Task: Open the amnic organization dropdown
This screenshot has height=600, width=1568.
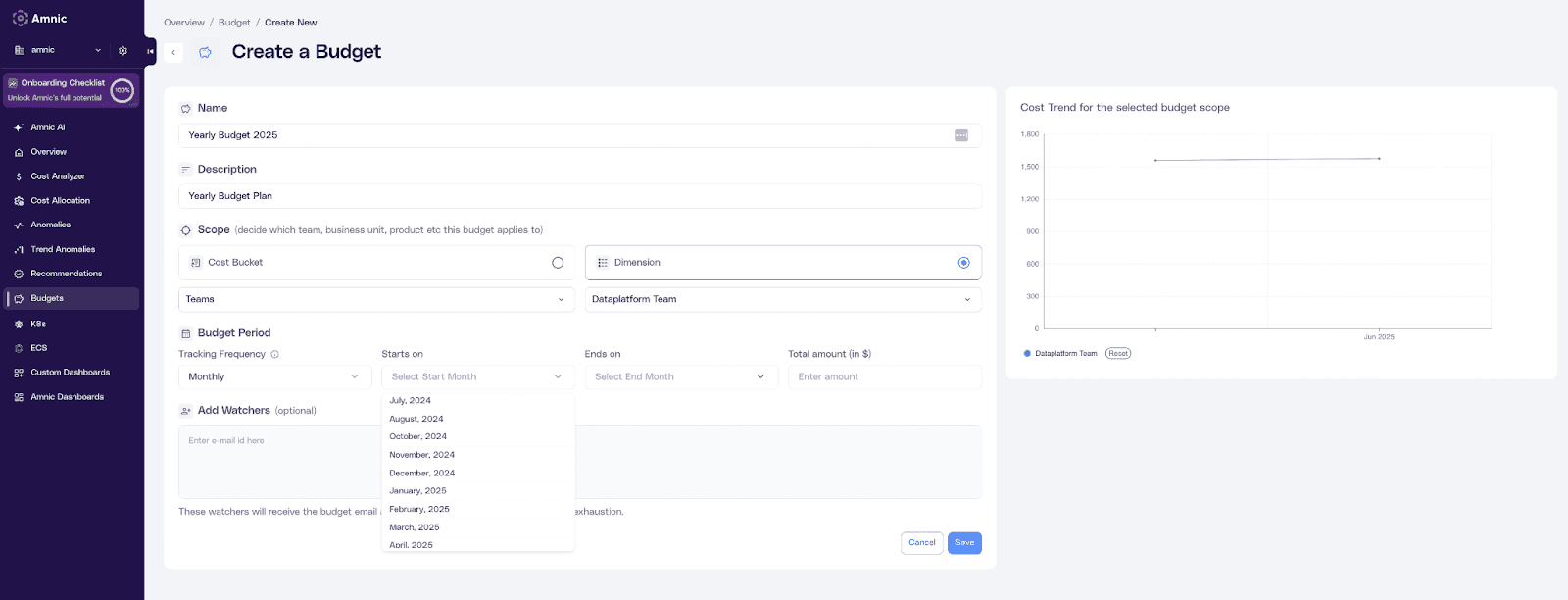Action: [59, 50]
